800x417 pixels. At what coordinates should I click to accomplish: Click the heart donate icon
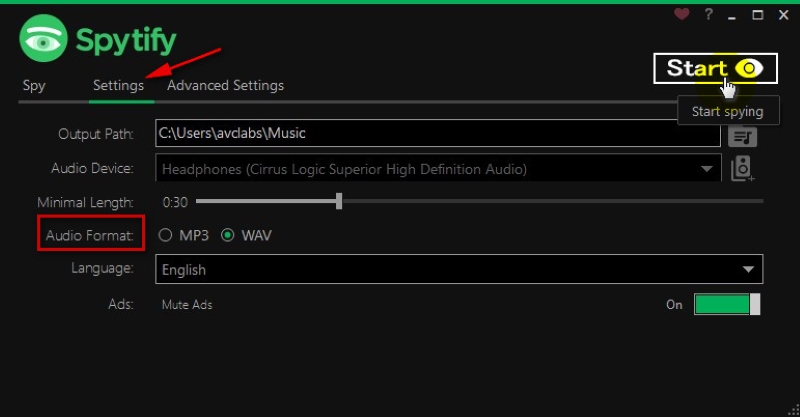coord(682,14)
